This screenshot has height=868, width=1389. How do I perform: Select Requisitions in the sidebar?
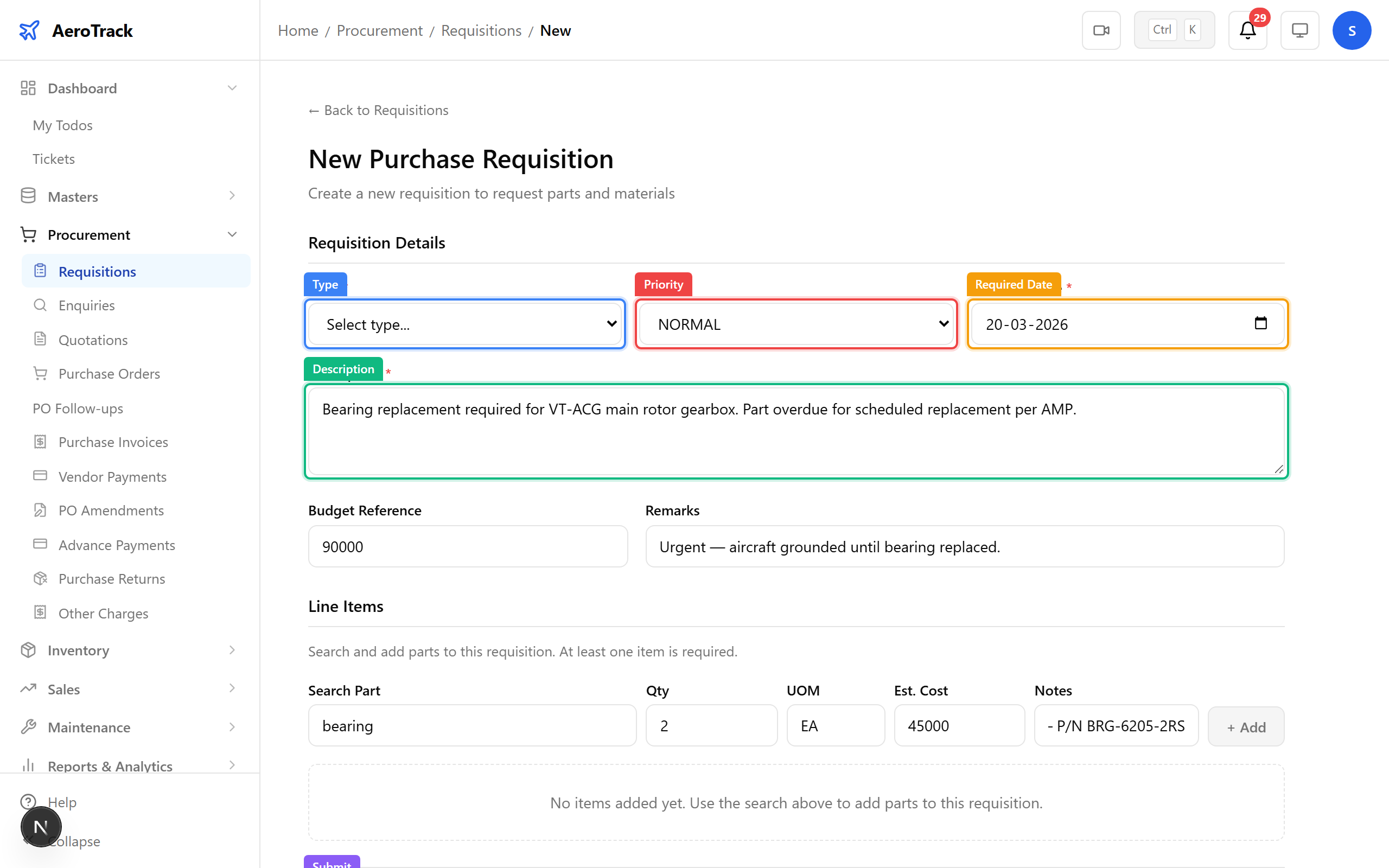point(97,271)
